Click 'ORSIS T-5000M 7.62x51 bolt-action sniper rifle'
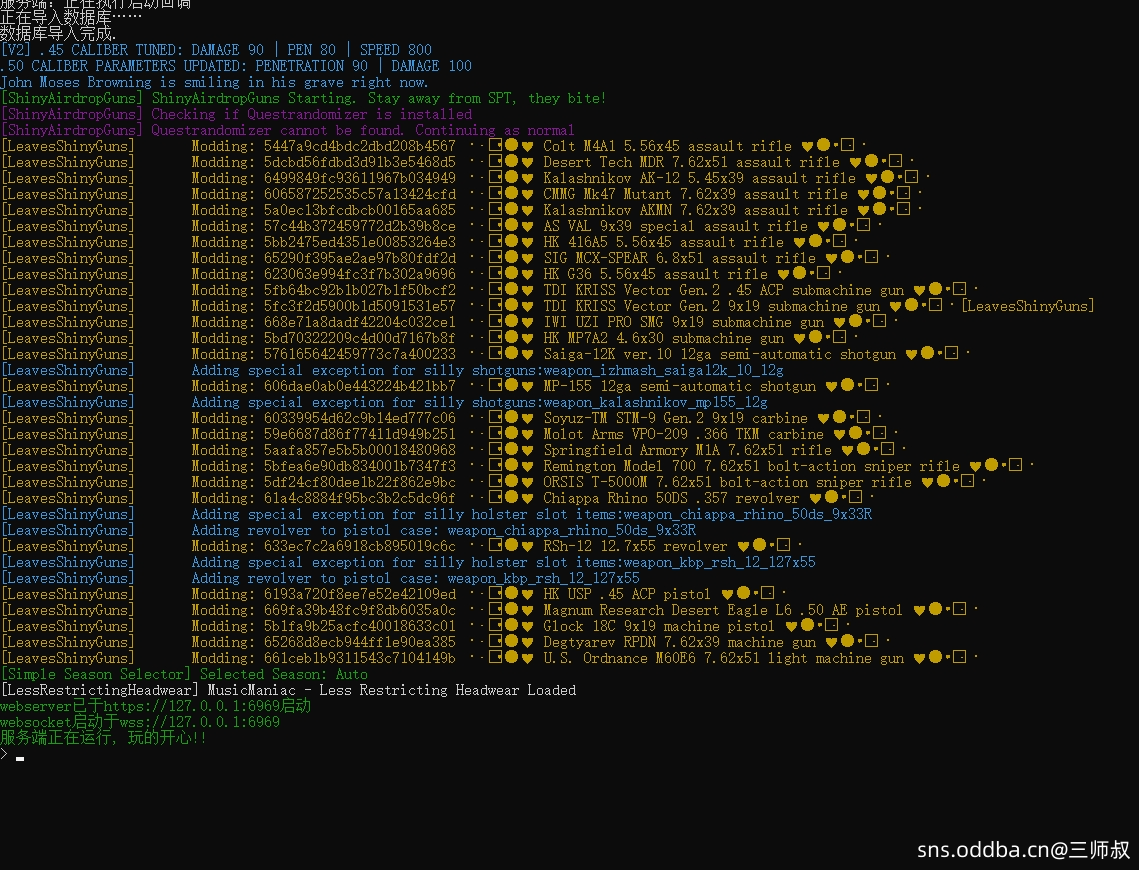This screenshot has height=870, width=1139. coord(728,481)
